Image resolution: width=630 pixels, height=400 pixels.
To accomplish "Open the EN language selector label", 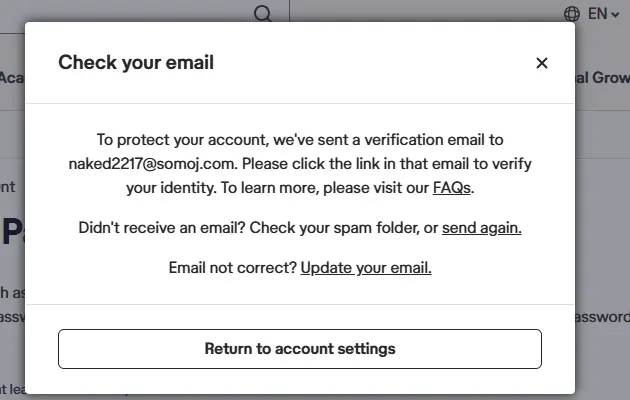I will tap(597, 14).
